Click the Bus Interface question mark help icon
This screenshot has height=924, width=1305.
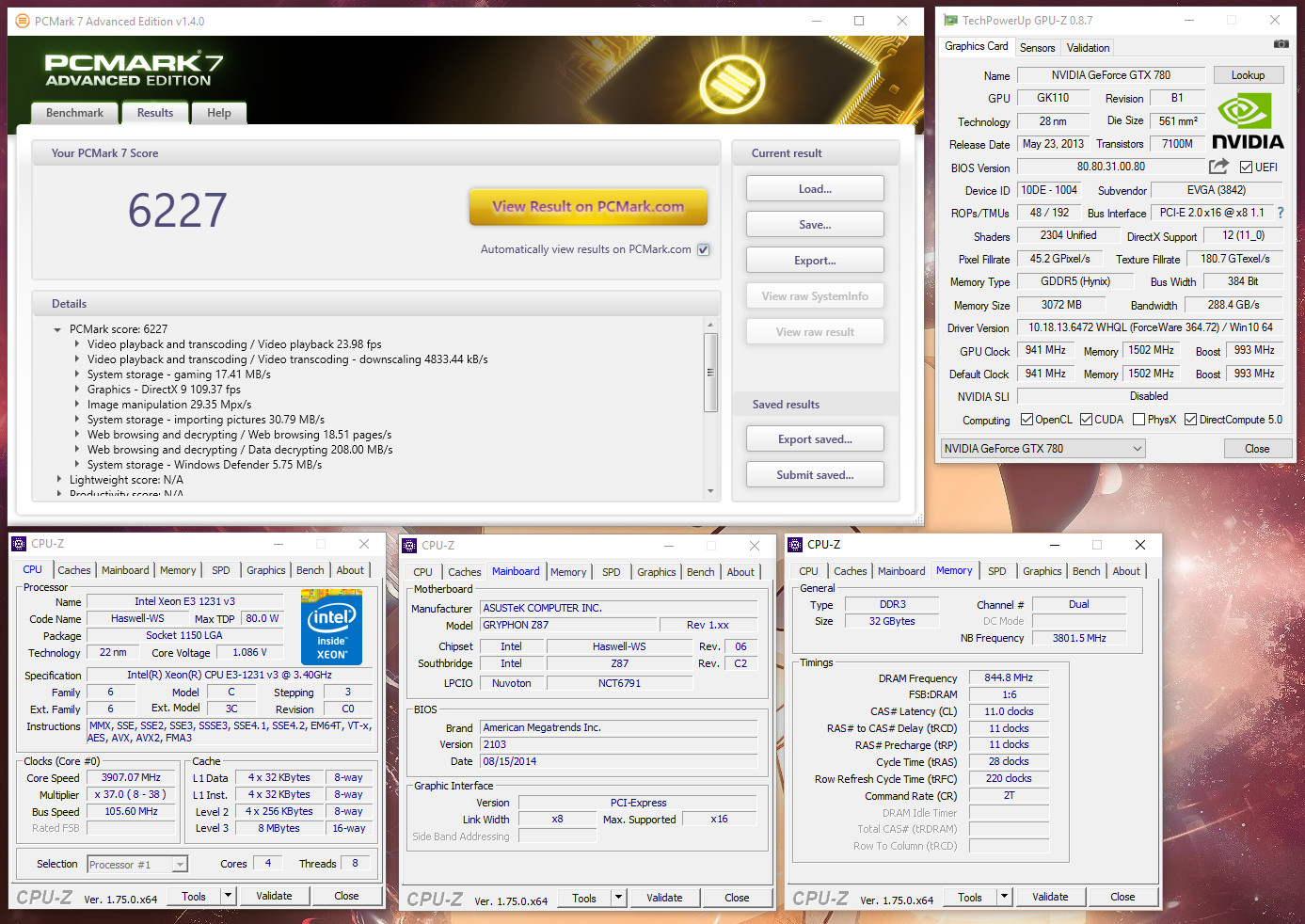coord(1280,213)
